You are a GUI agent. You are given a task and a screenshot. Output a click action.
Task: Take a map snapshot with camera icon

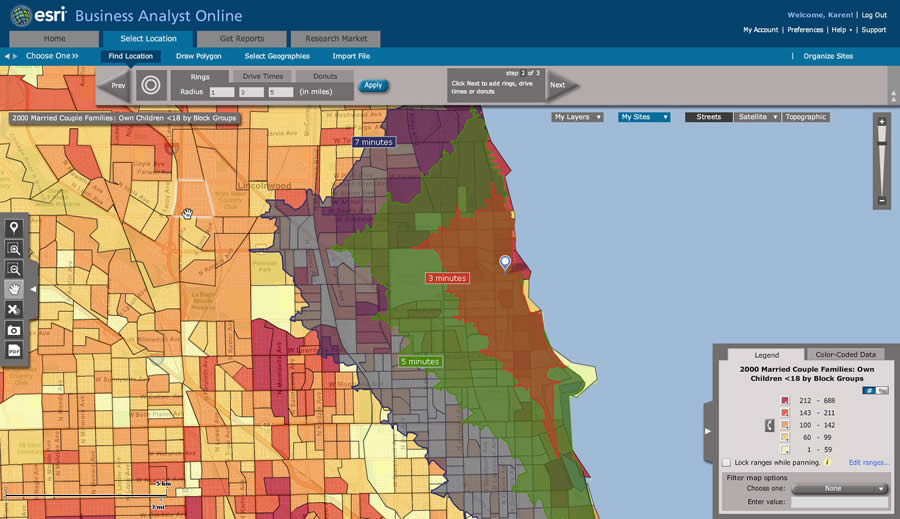coord(14,330)
